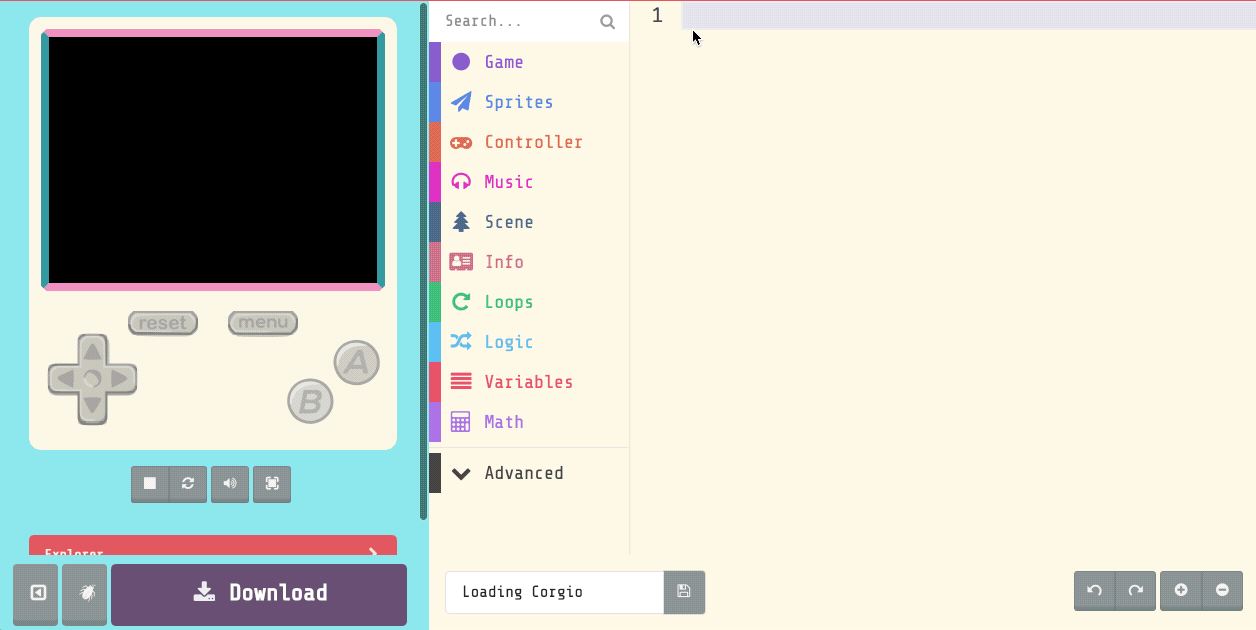Click the simulator reset button
The width and height of the screenshot is (1256, 630).
tap(163, 323)
